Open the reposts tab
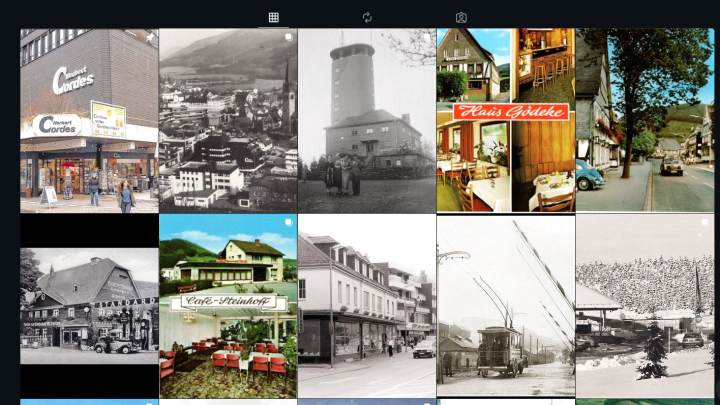The height and width of the screenshot is (405, 720). click(367, 17)
